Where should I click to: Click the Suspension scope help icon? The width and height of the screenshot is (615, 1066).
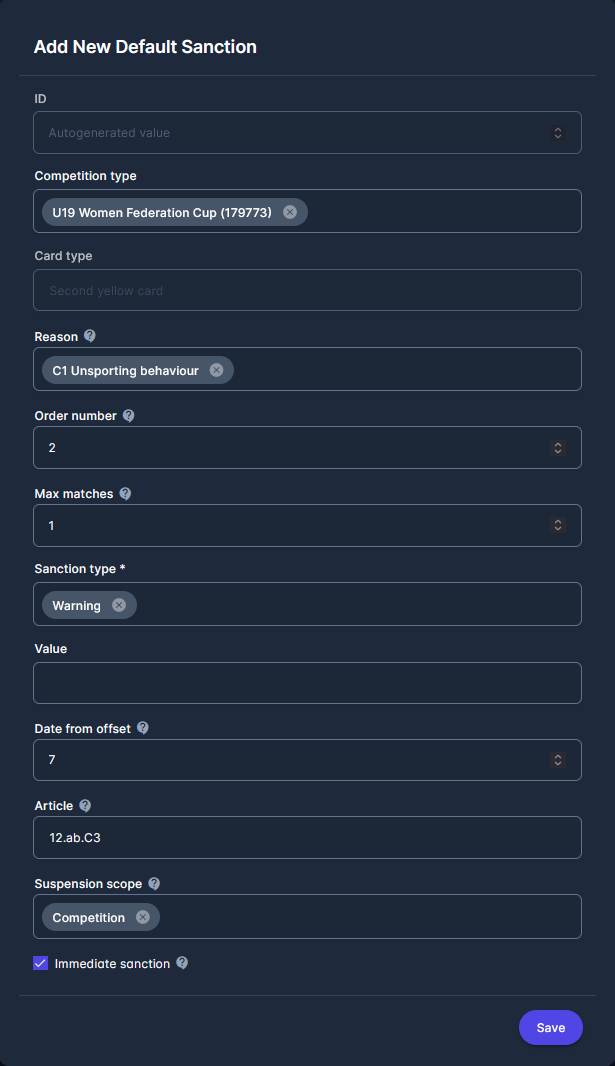tap(154, 883)
